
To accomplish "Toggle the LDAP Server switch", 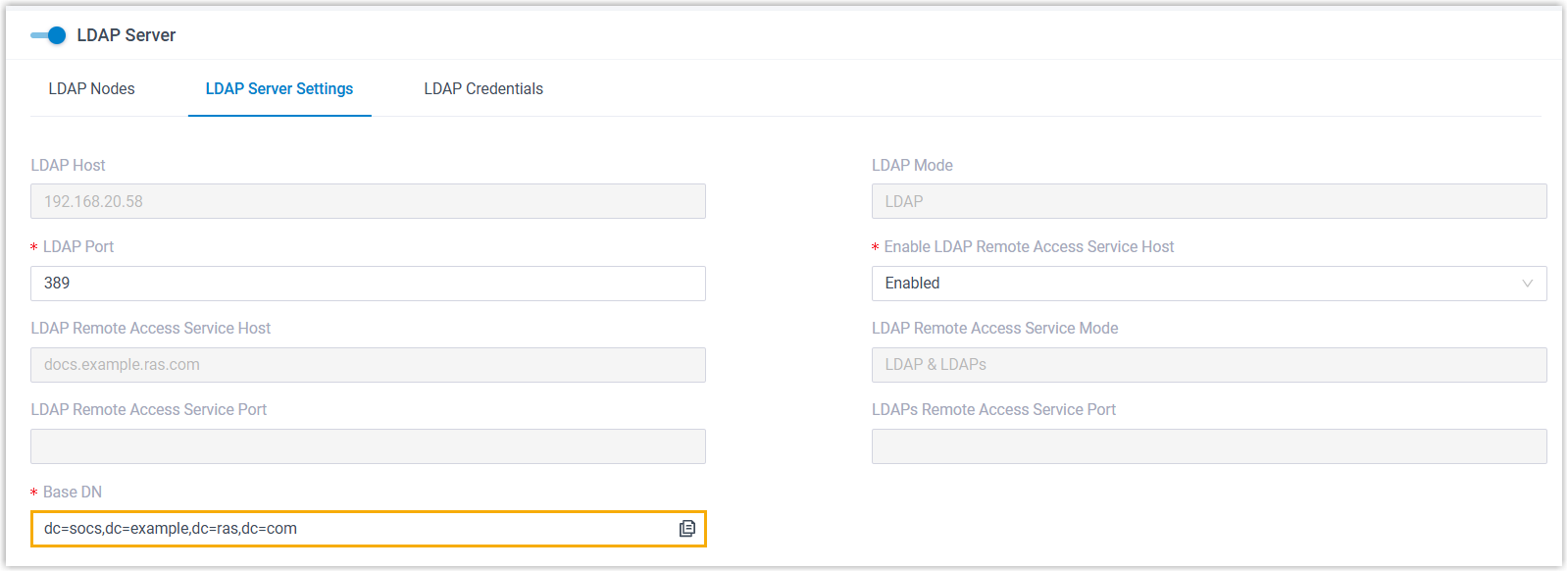I will (x=48, y=35).
